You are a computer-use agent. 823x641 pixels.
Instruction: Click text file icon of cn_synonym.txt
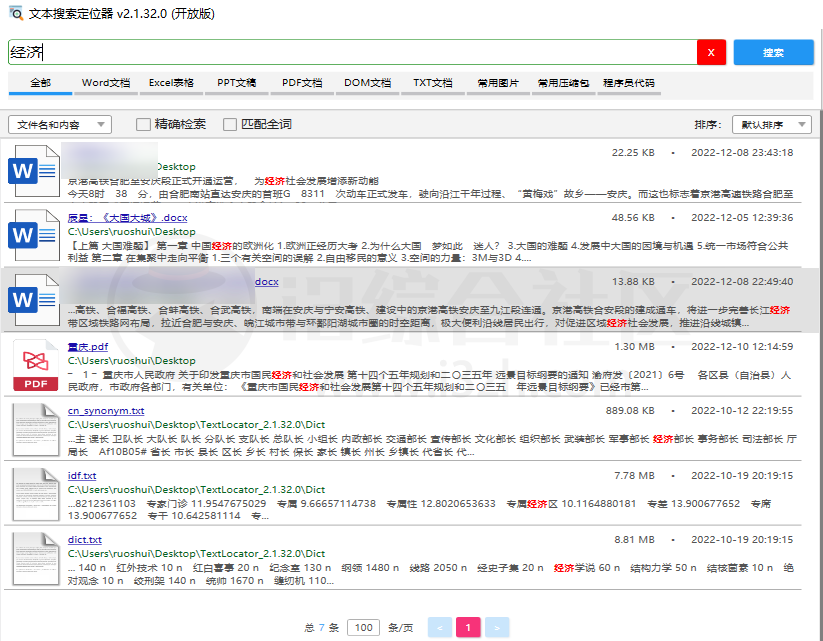pyautogui.click(x=36, y=429)
